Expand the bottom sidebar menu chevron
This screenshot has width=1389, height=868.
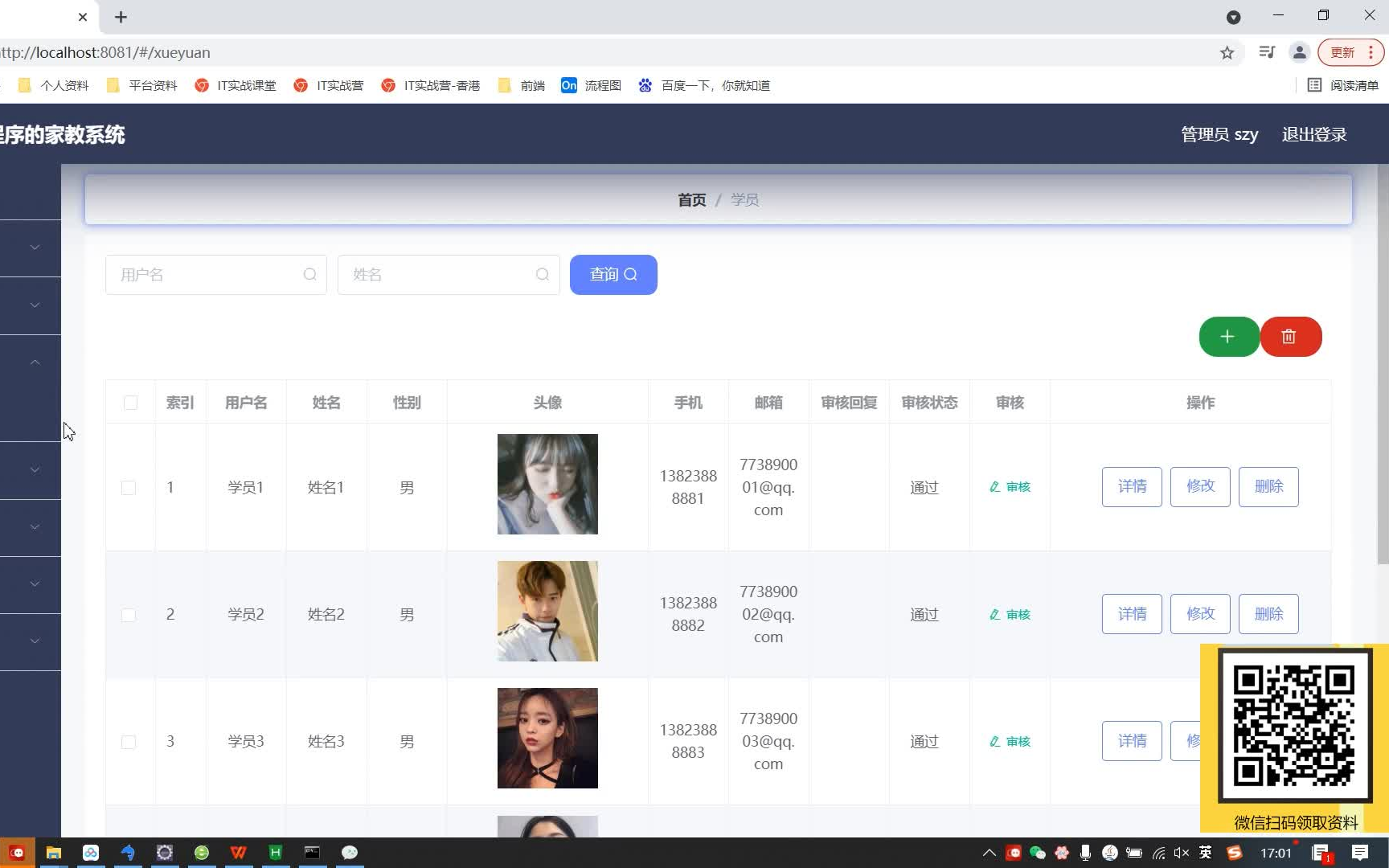[34, 641]
